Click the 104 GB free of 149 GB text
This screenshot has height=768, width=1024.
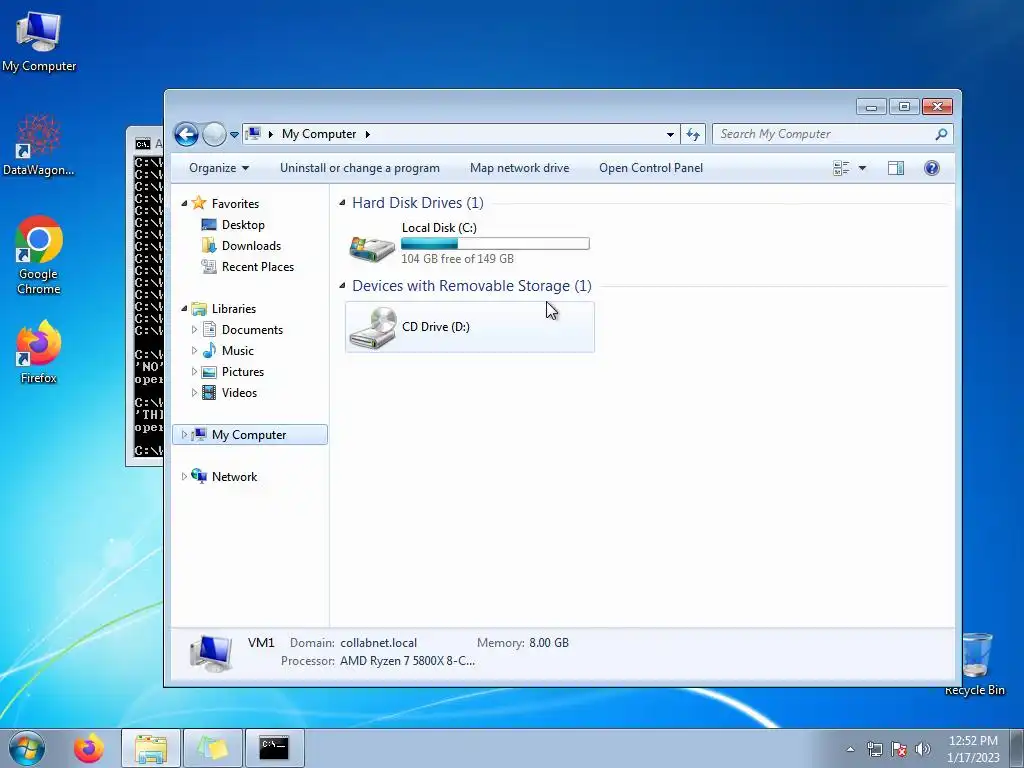457,259
